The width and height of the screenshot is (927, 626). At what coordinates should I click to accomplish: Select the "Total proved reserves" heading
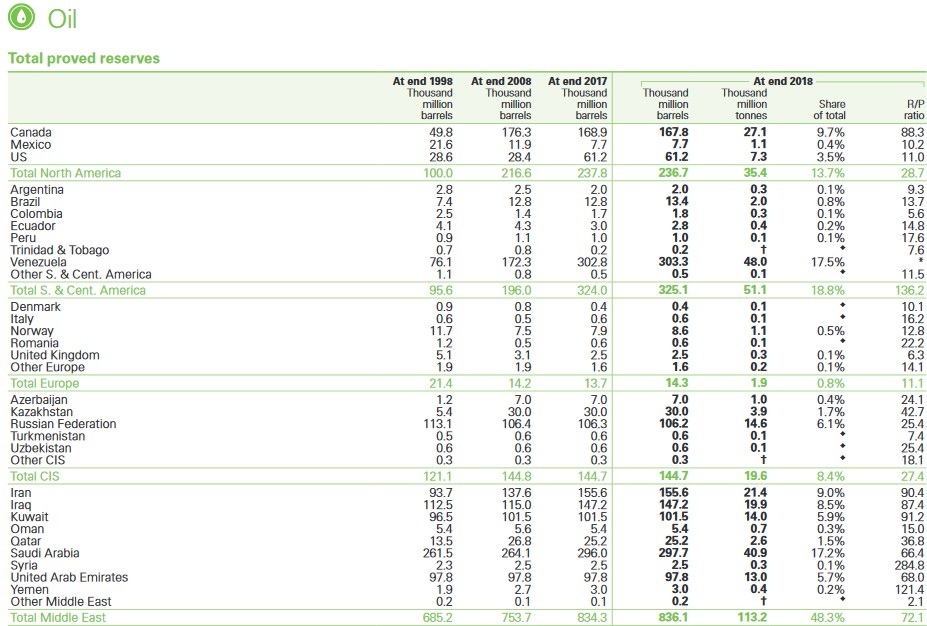coord(84,58)
